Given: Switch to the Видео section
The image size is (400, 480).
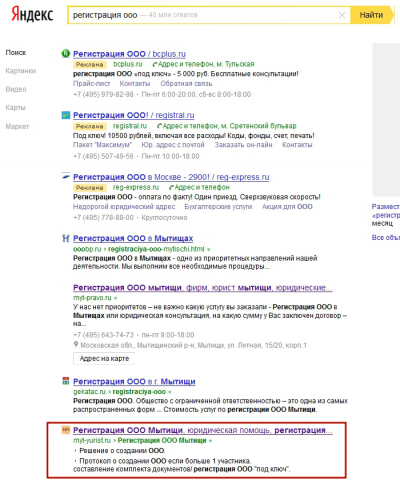Looking at the screenshot, I should 16,89.
